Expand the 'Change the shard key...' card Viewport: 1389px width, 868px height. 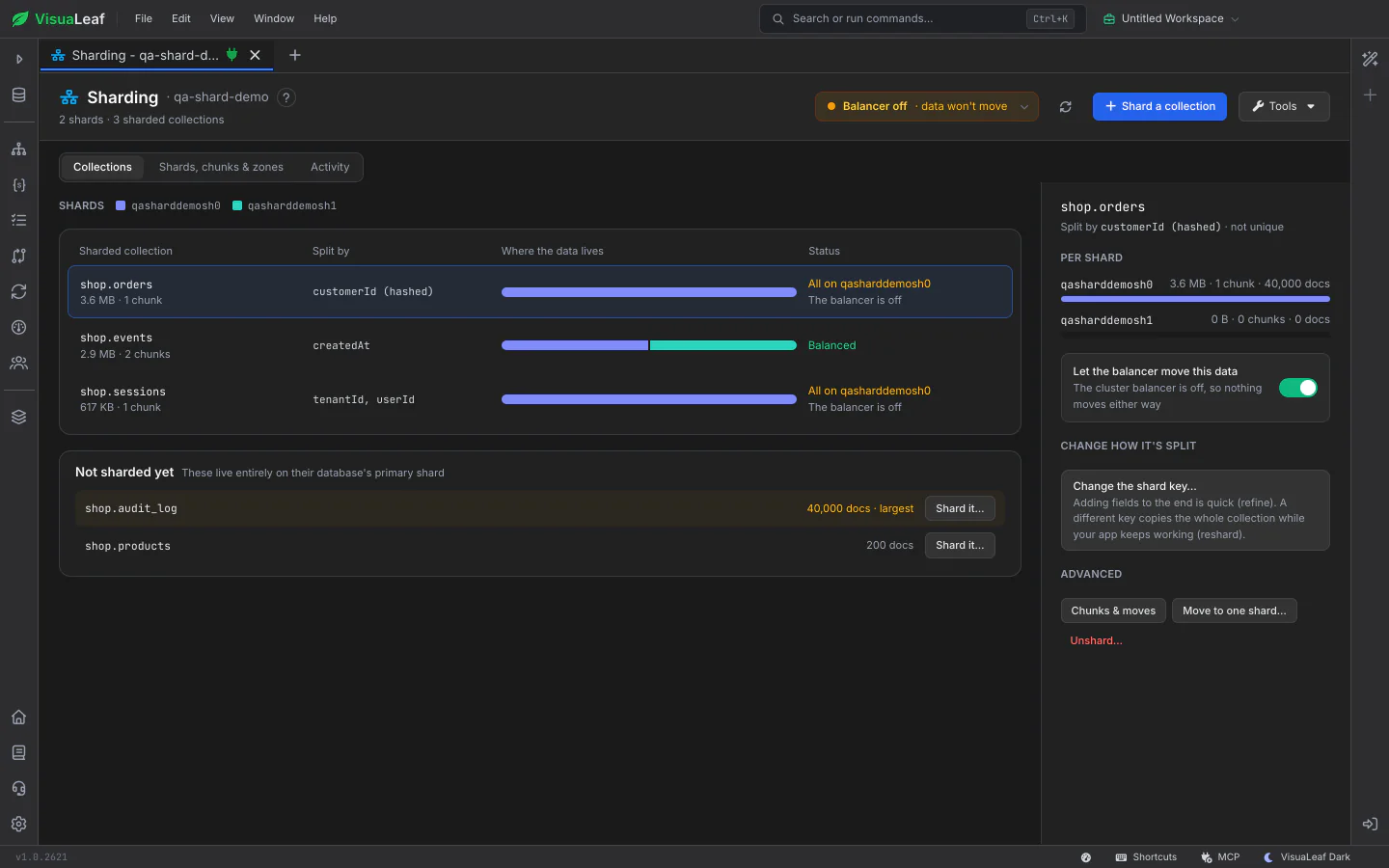click(1195, 510)
